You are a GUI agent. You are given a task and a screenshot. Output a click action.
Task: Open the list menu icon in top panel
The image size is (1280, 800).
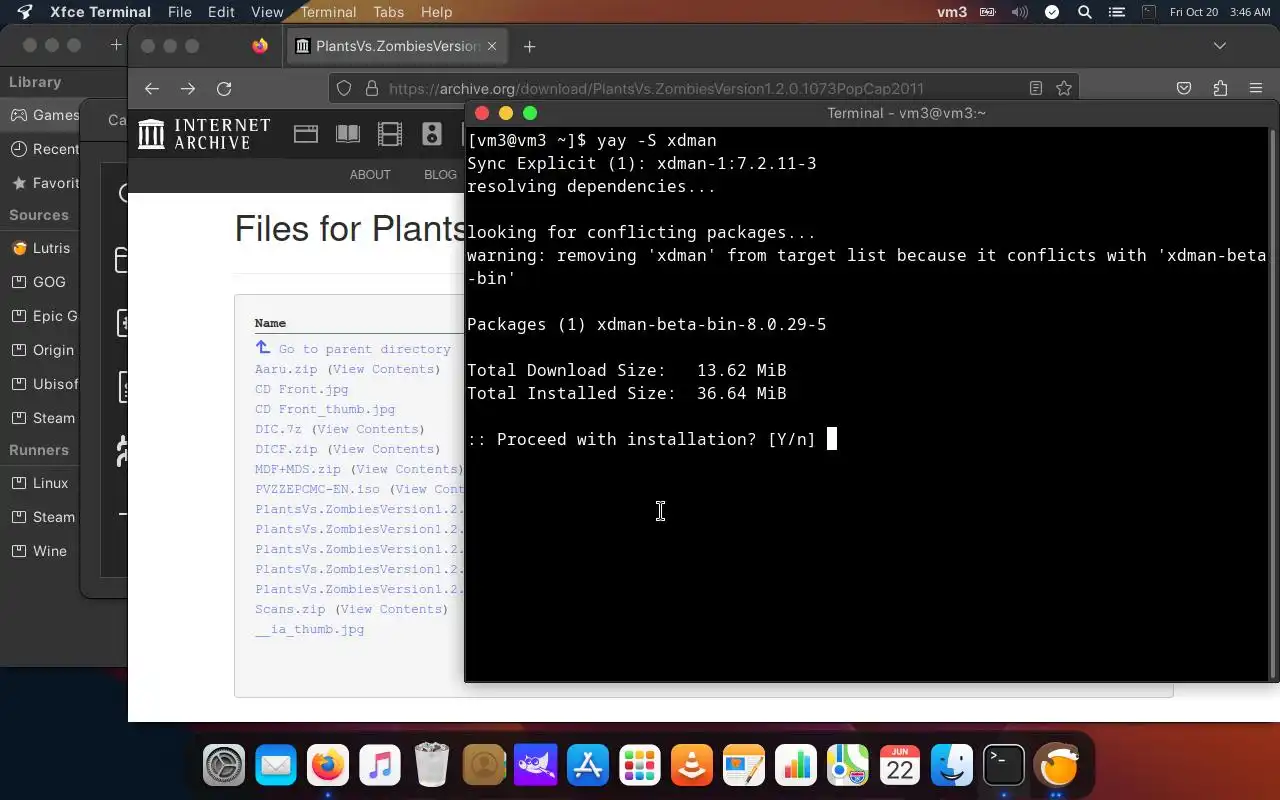tap(1118, 12)
